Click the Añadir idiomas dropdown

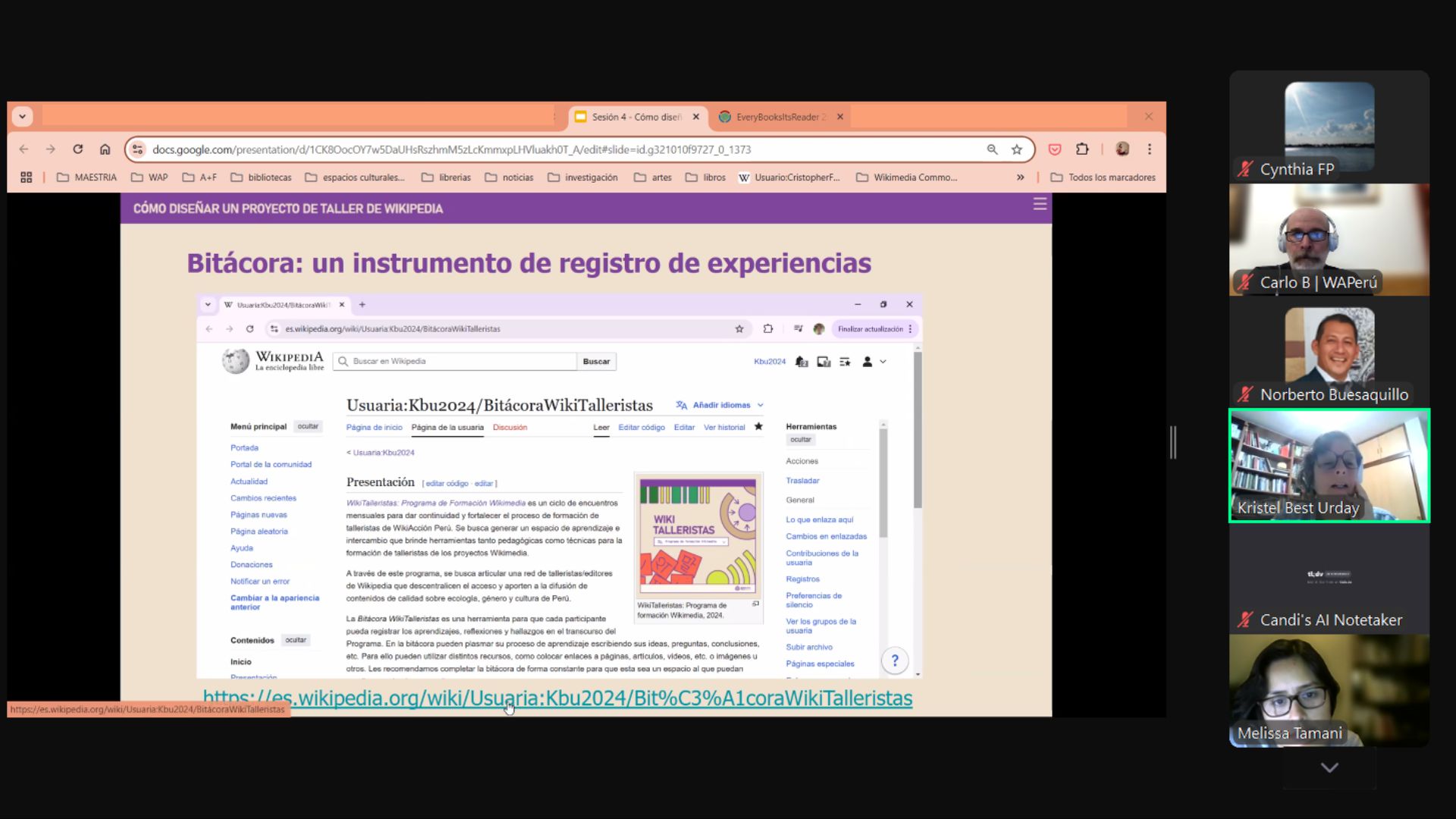[x=720, y=405]
